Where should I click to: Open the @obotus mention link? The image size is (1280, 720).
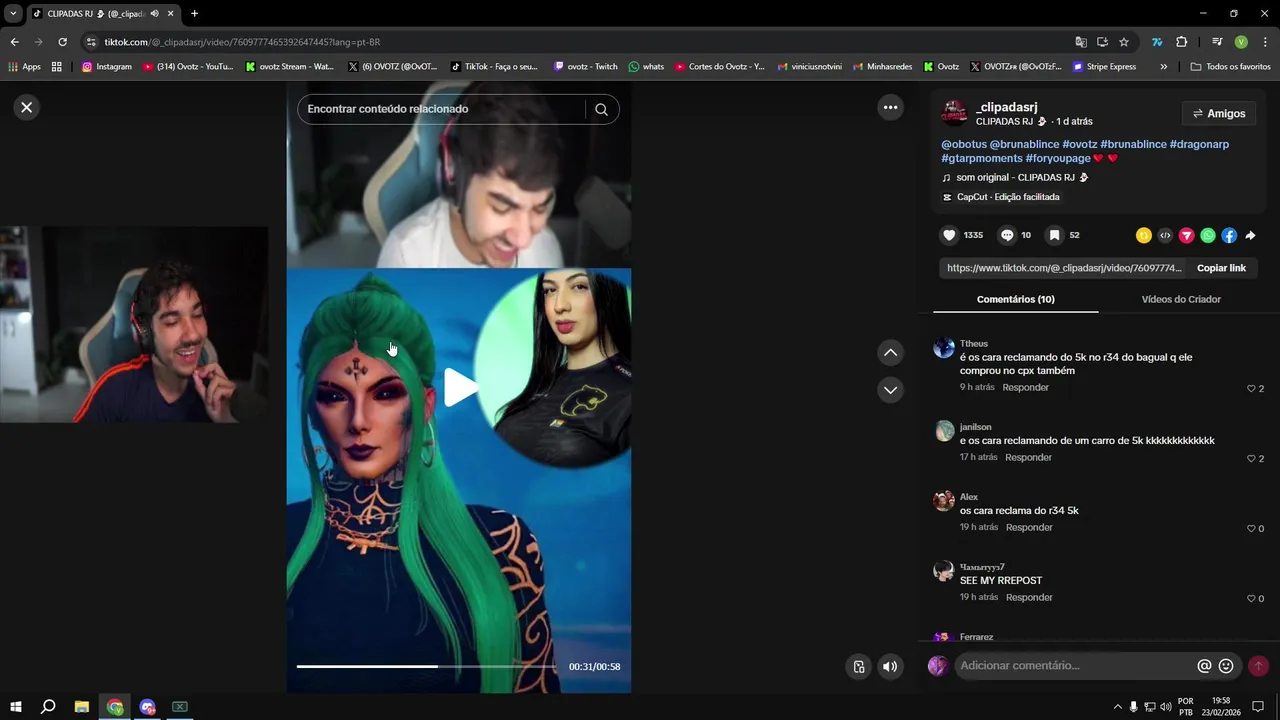pyautogui.click(x=963, y=144)
